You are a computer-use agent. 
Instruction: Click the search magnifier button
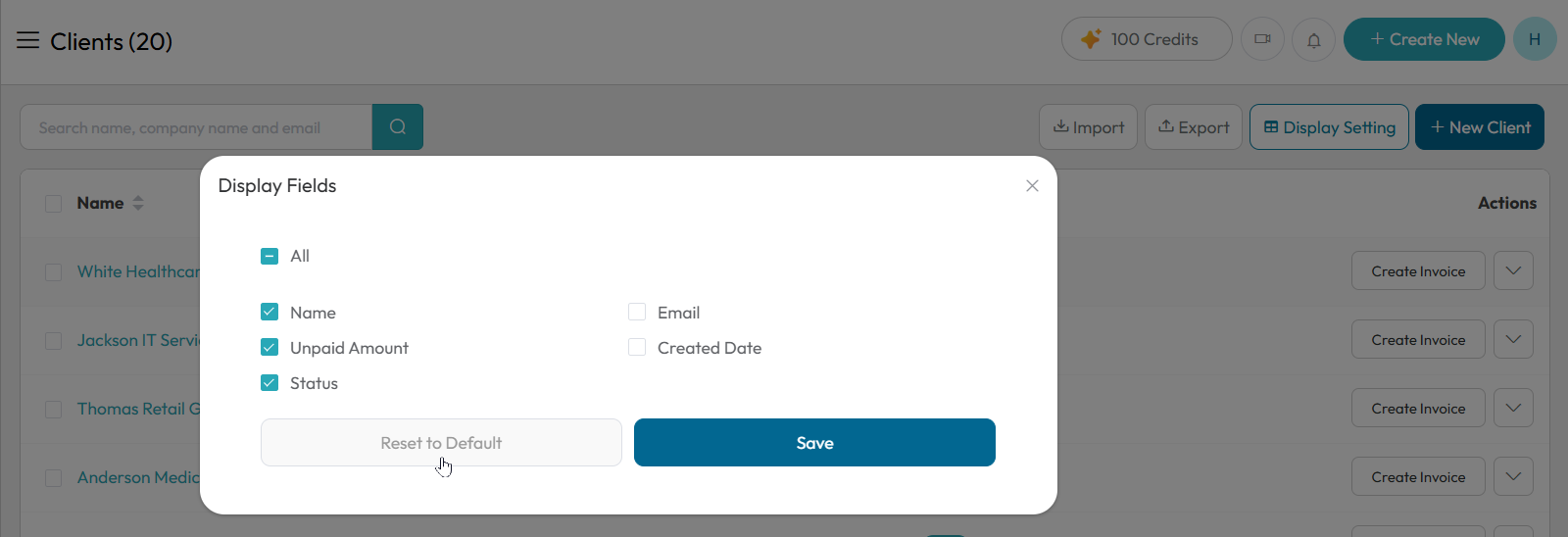(x=398, y=126)
